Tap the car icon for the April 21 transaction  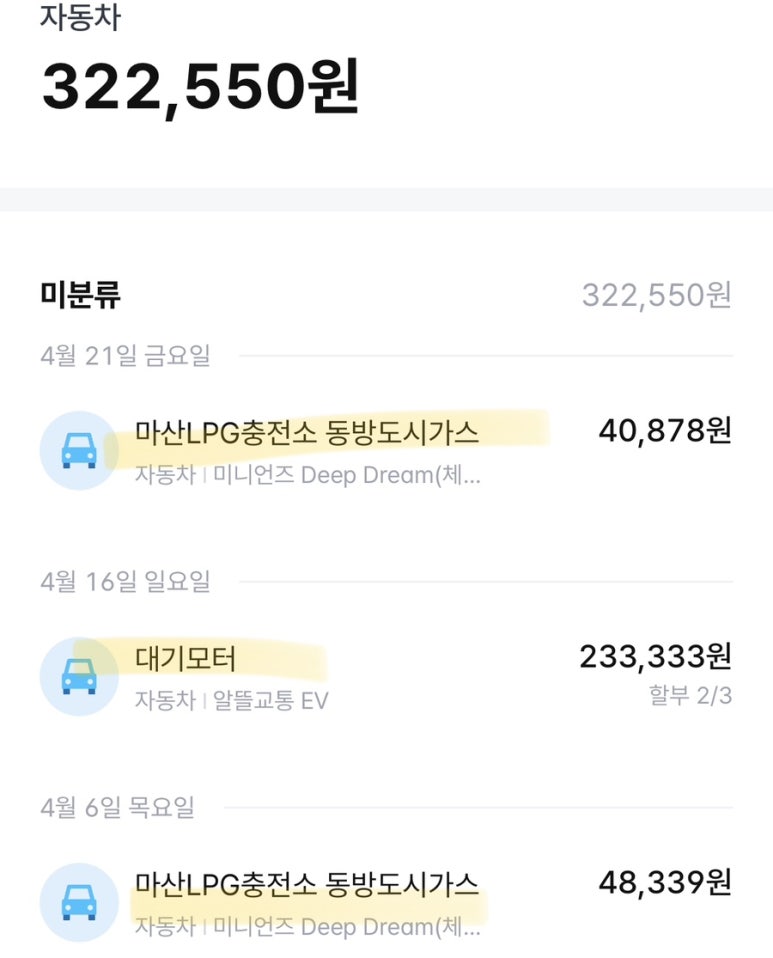(78, 450)
